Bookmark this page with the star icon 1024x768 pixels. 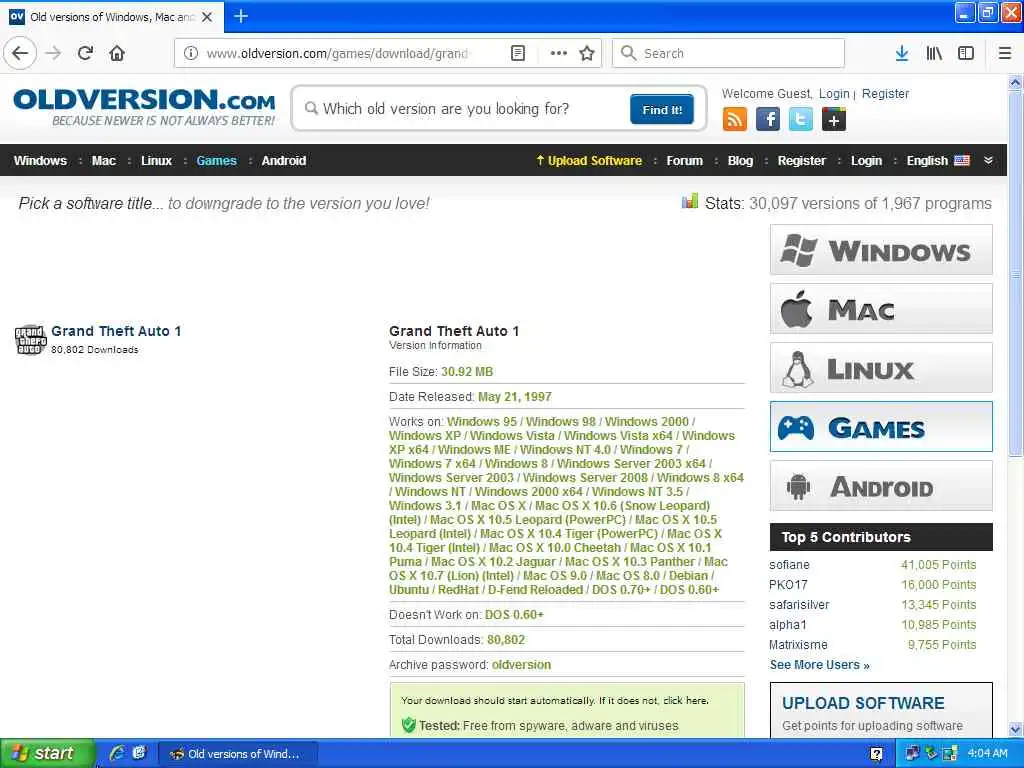click(x=587, y=53)
